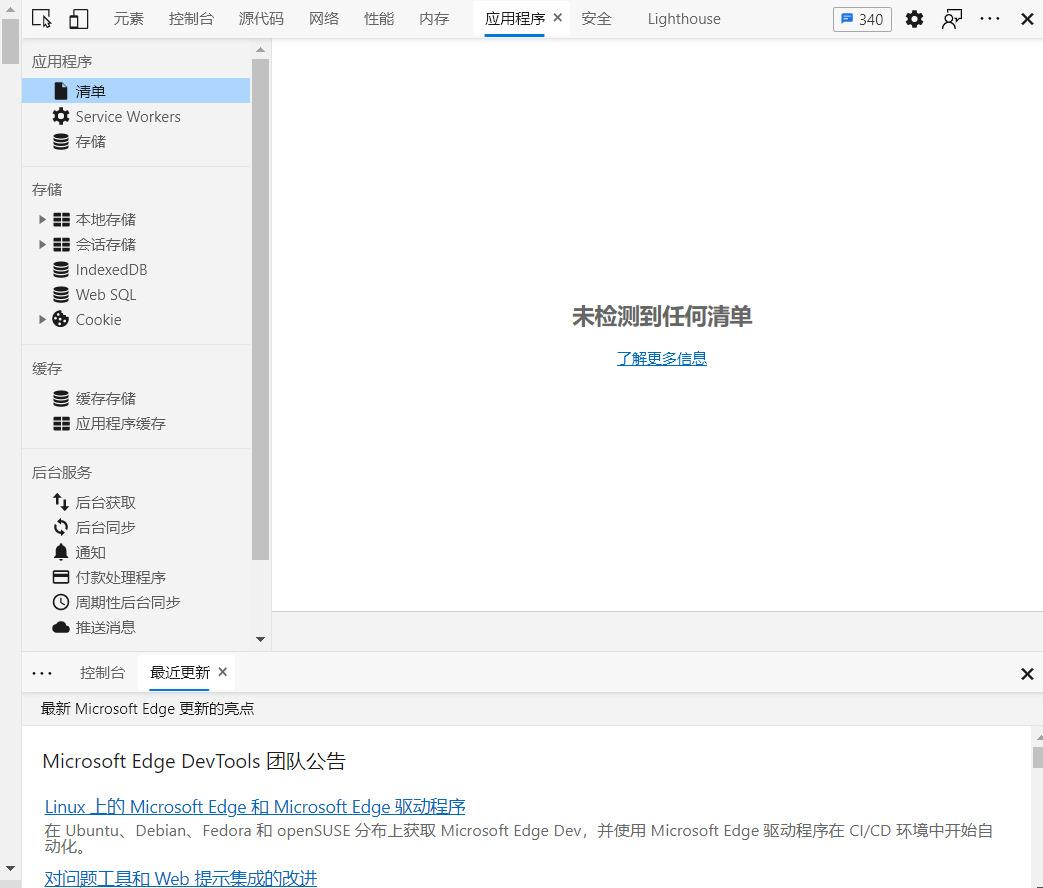Open the 对问题工具和 Web 提示集成的改进 link
This screenshot has width=1043, height=888.
pos(181,878)
